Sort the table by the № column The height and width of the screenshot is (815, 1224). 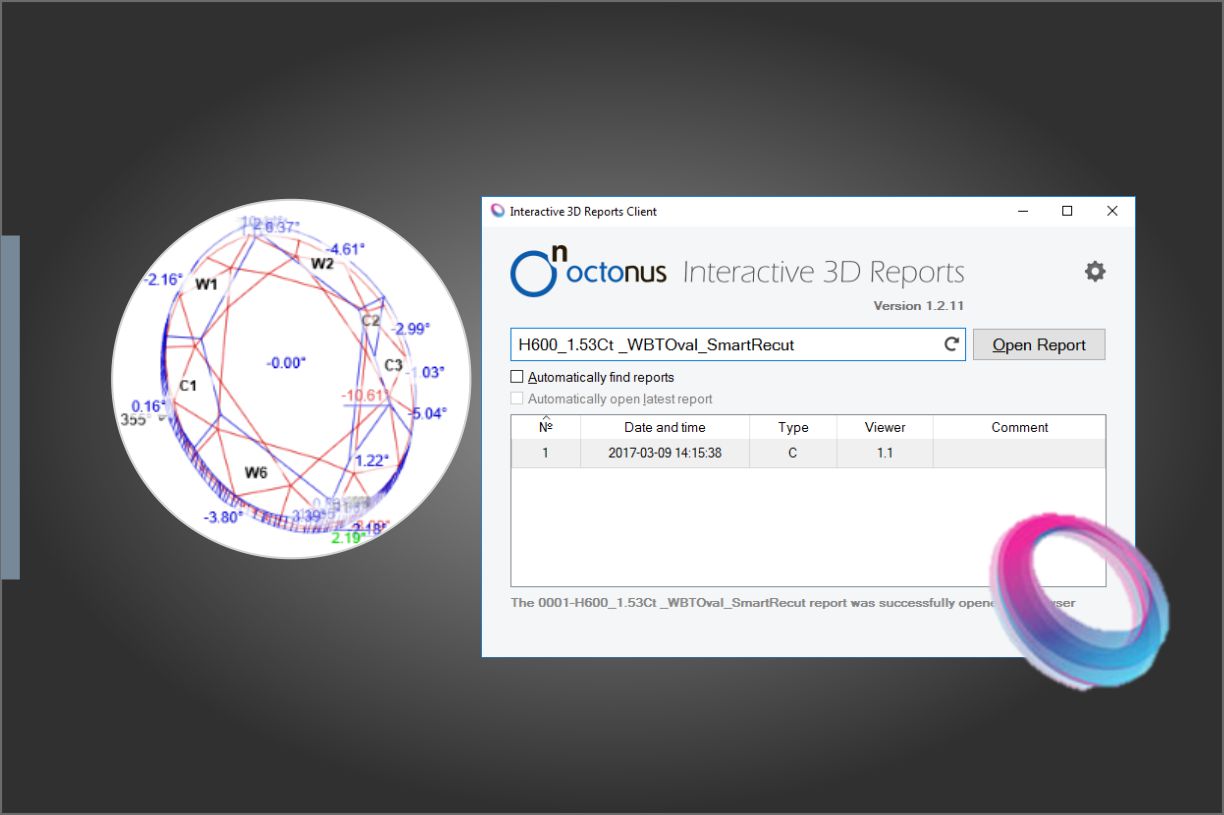(x=546, y=427)
